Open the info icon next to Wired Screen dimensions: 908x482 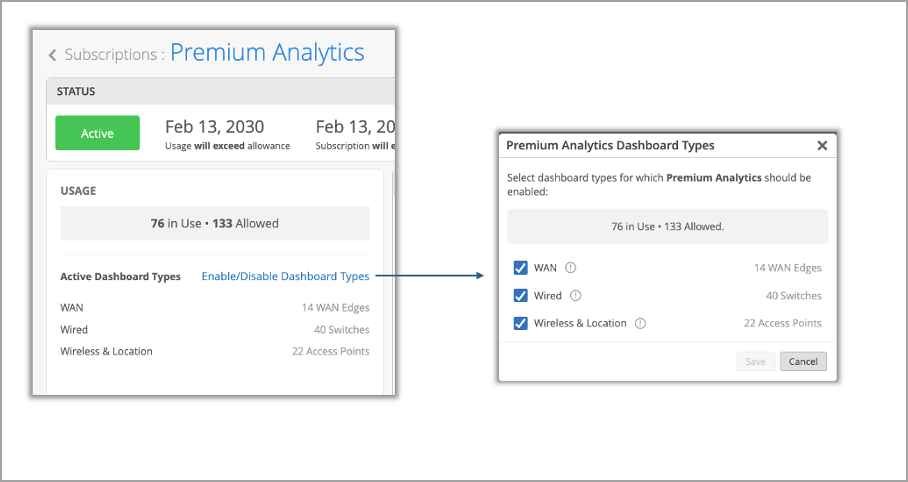pos(576,296)
